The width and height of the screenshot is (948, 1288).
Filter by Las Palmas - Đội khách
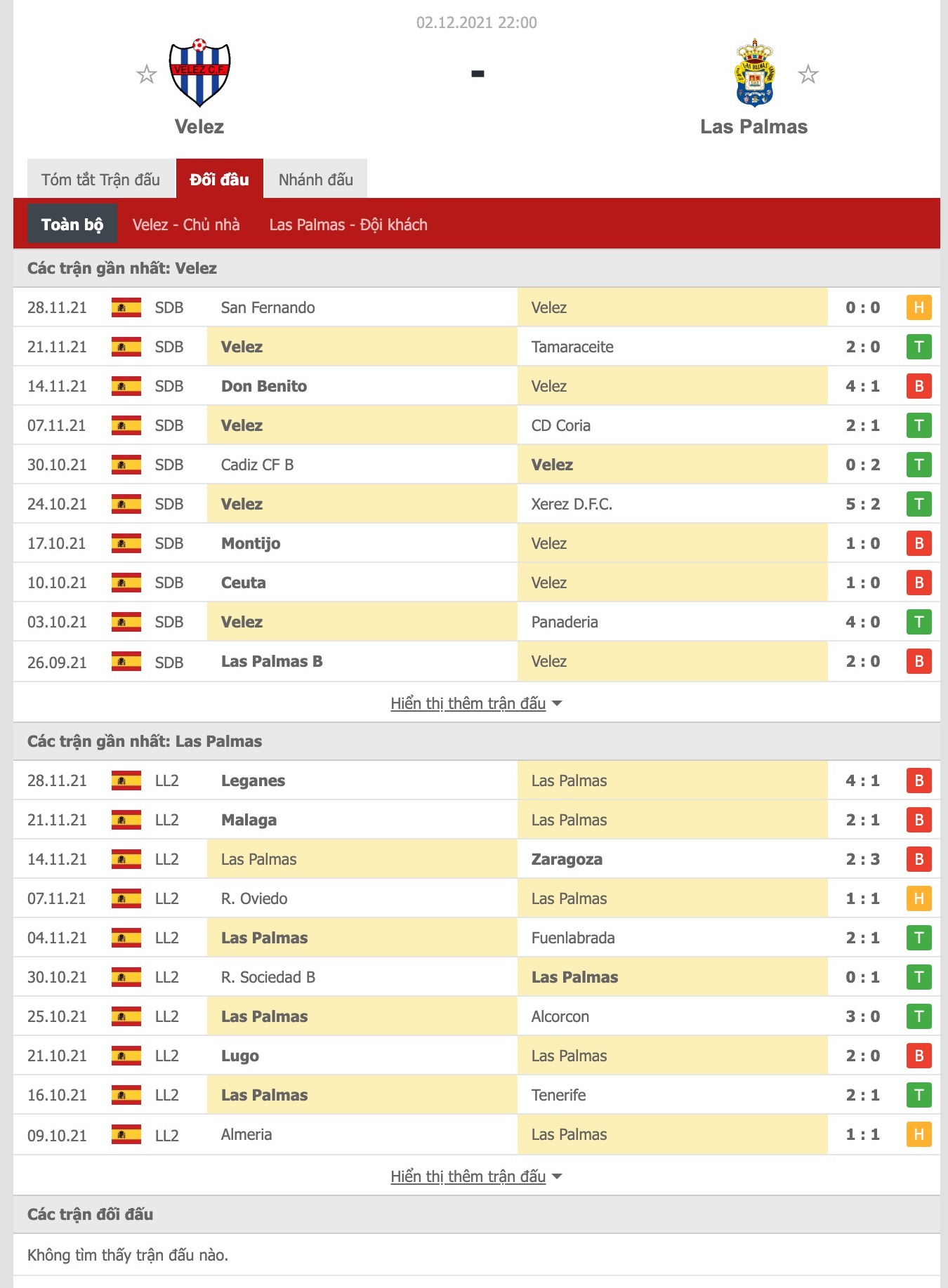coord(348,225)
